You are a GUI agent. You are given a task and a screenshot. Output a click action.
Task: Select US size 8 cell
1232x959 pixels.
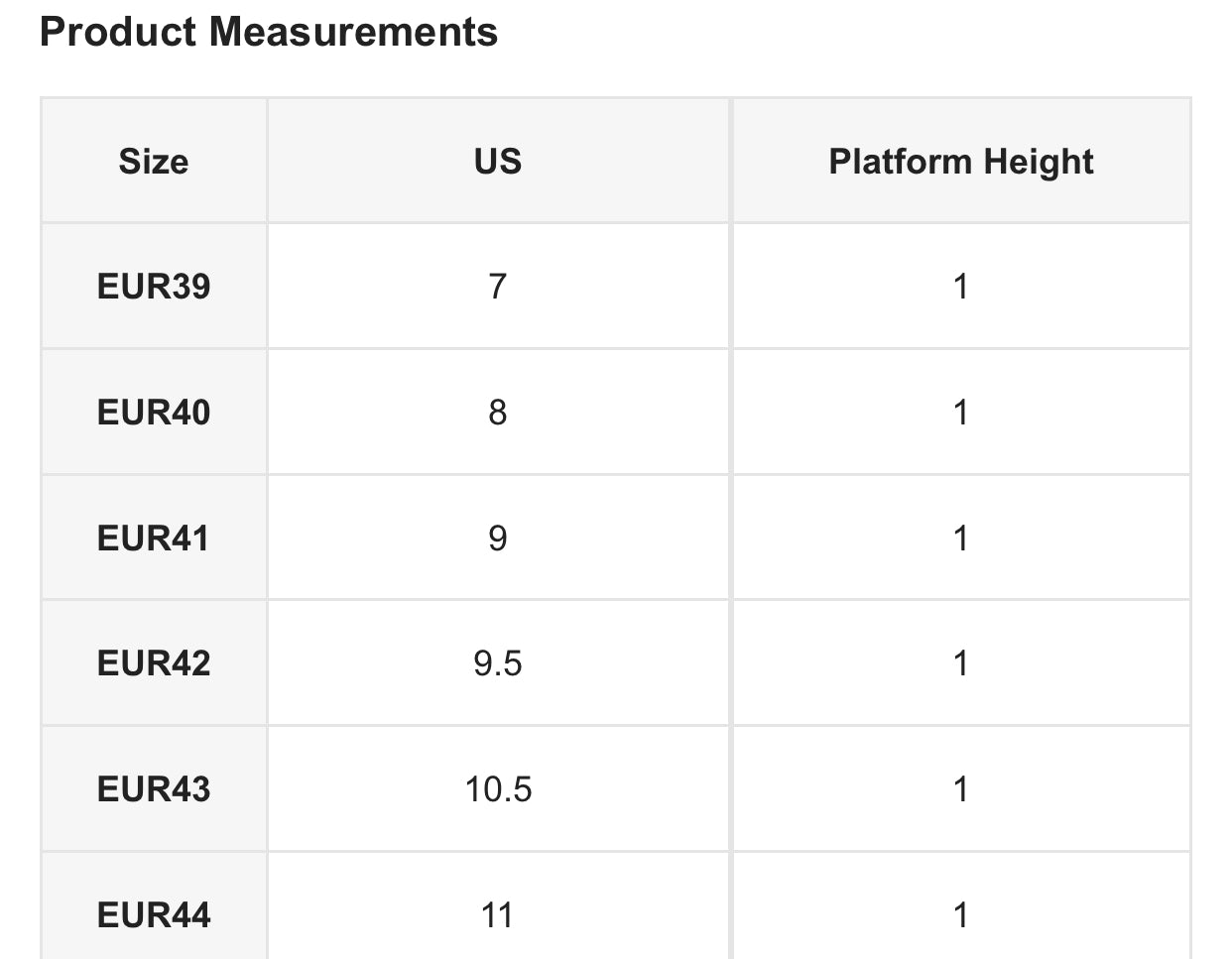click(498, 413)
